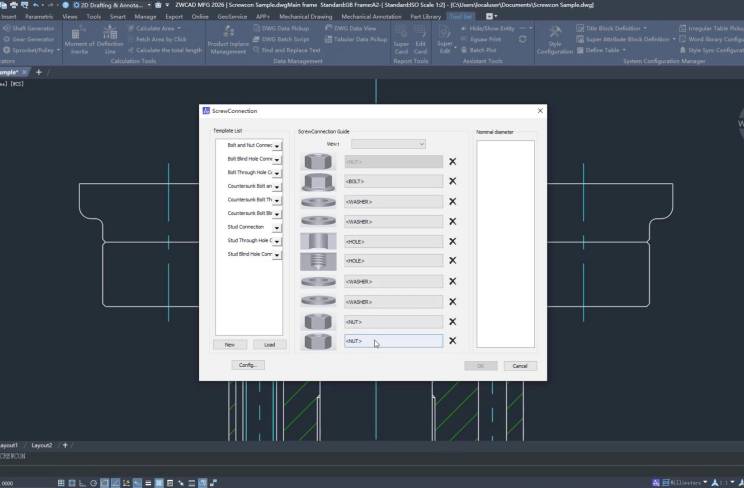
Task: Click the bolt image thumbnail
Action: tap(318, 181)
